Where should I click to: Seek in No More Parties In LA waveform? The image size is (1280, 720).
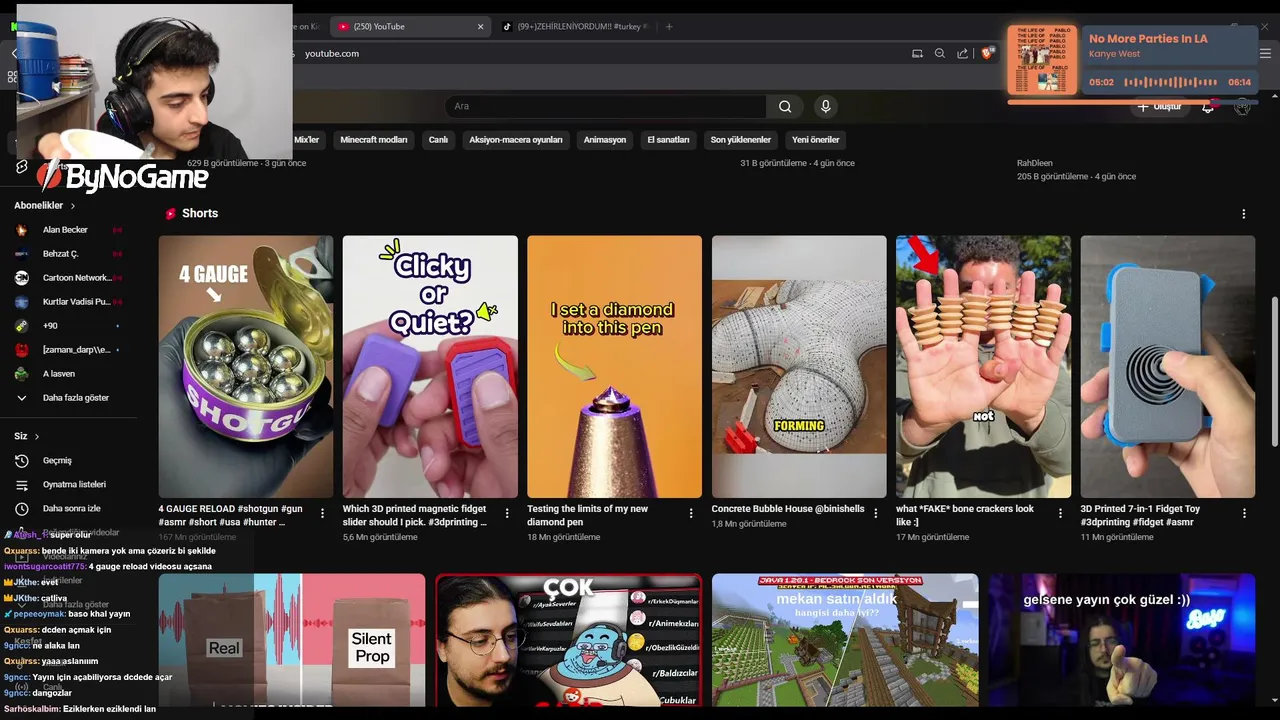tap(1170, 82)
